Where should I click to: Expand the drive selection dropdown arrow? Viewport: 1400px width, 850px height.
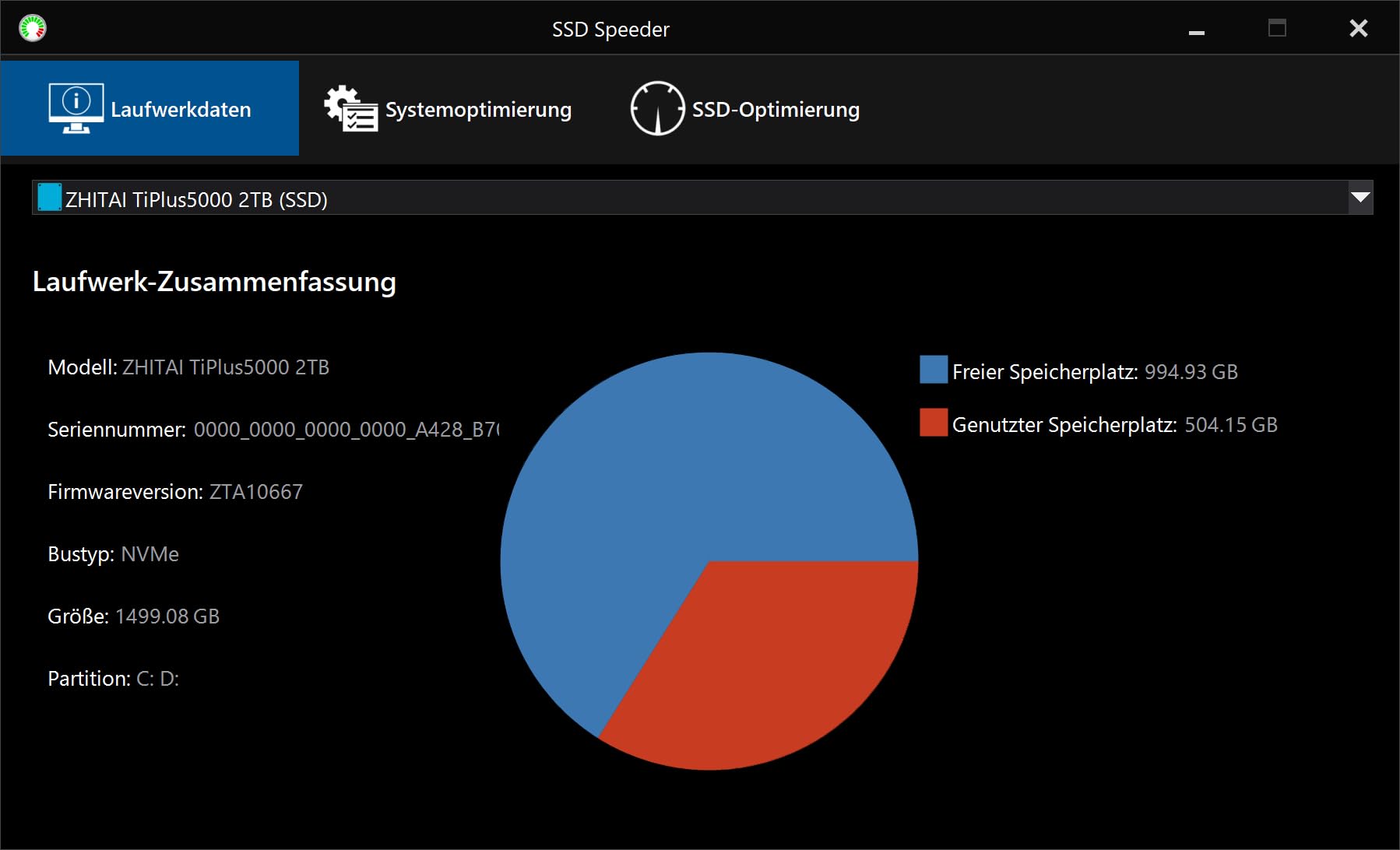pos(1360,198)
